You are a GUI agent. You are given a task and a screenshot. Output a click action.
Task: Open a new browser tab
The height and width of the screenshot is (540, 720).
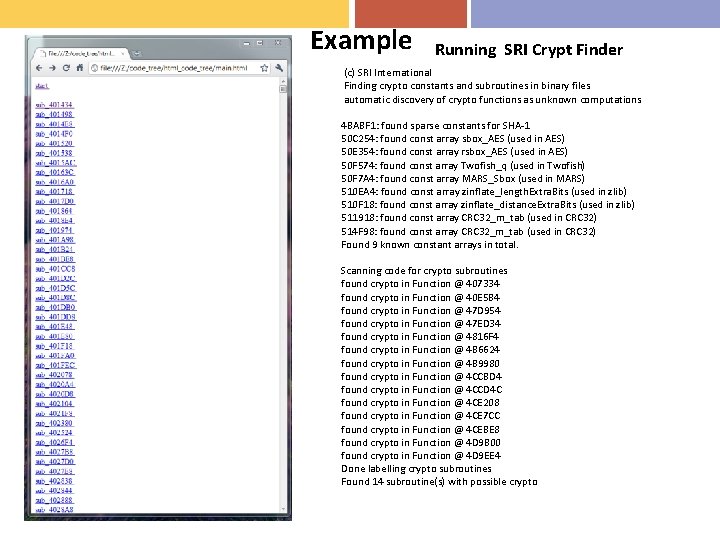[136, 54]
